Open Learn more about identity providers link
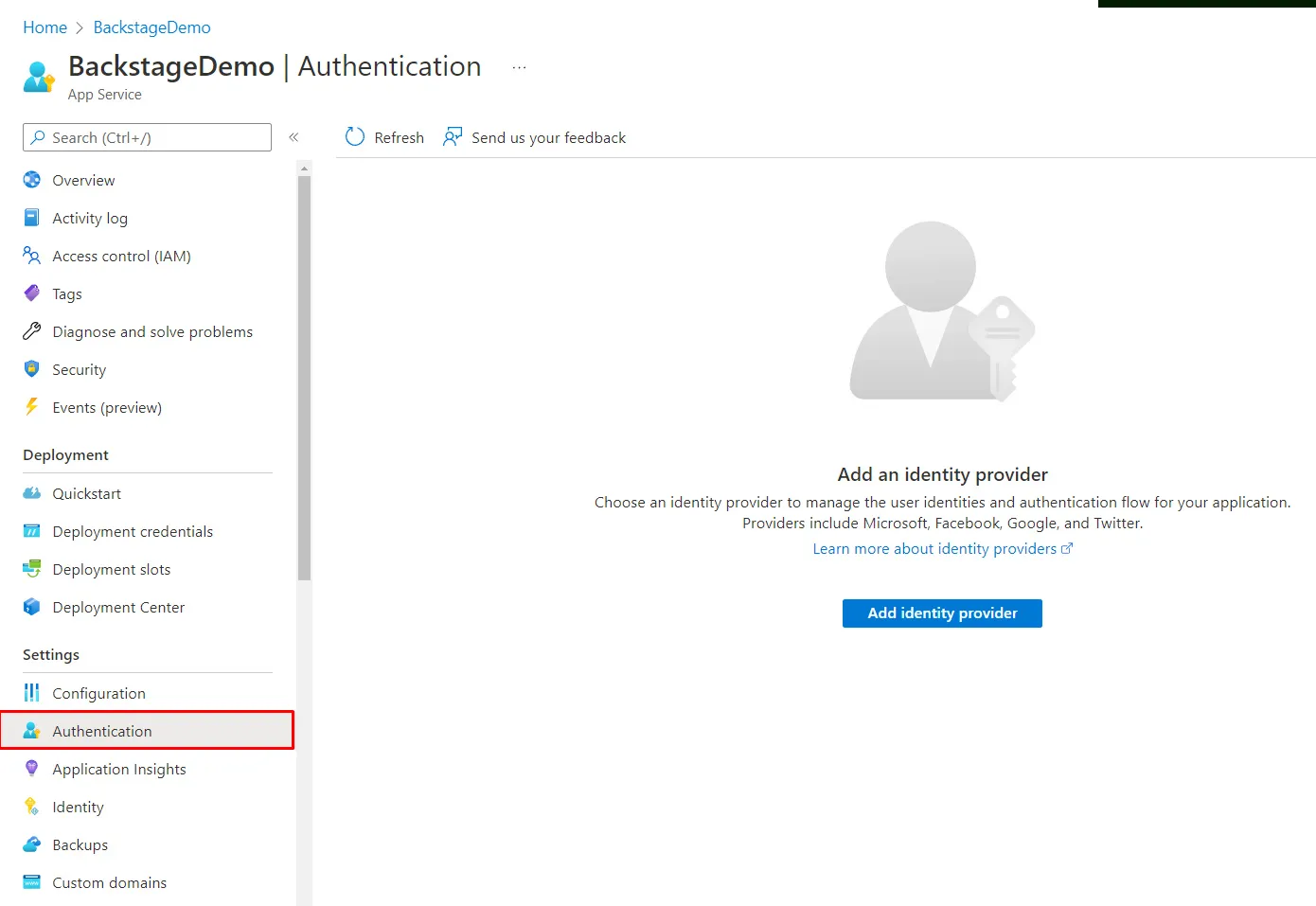1316x906 pixels. 934,549
